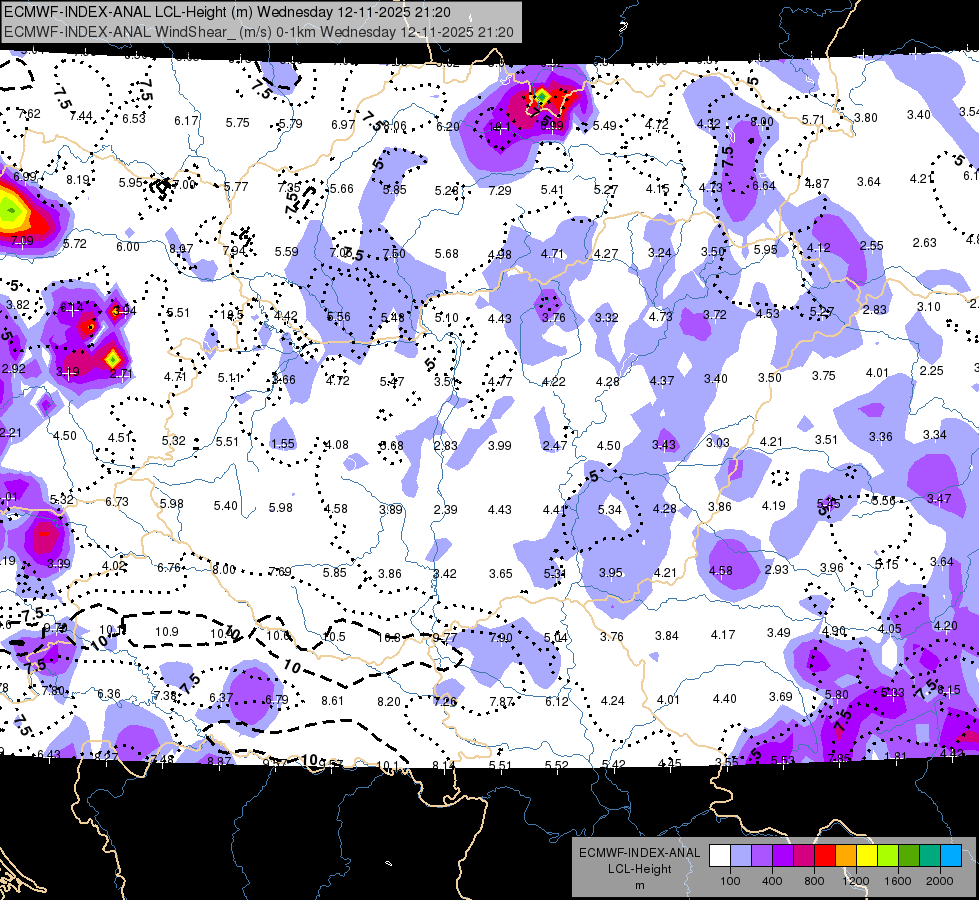
Task: Click the wind shear value 3.10
Action: [x=928, y=307]
